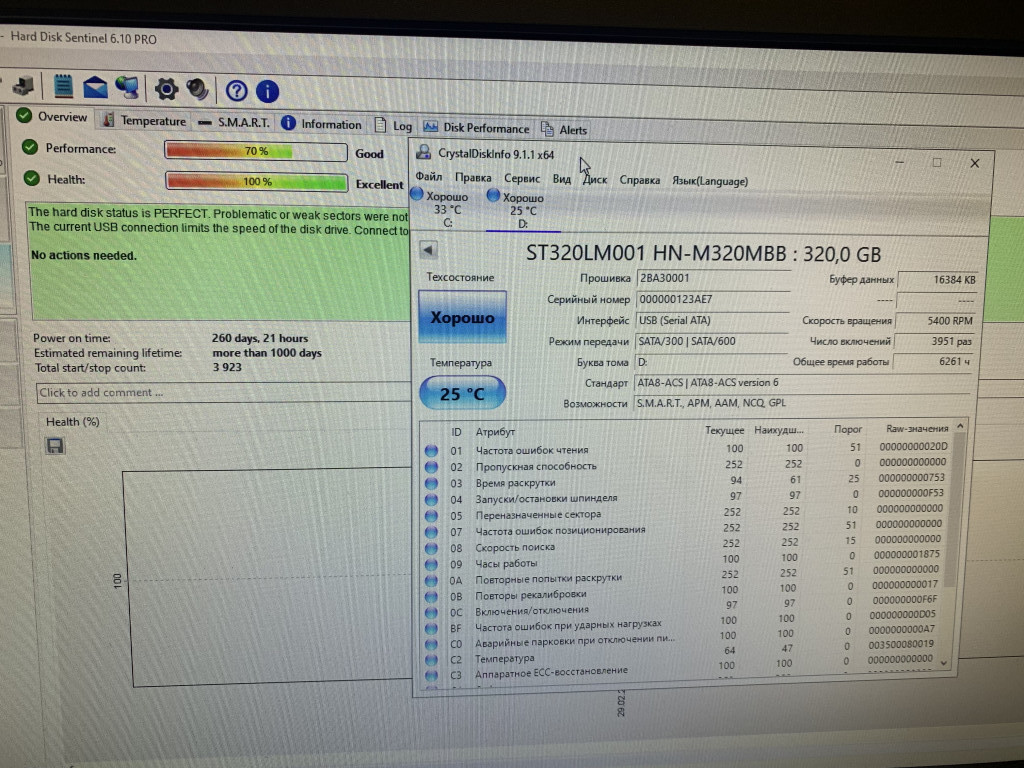Switch to the Overview tab
This screenshot has width=1024, height=768.
(52, 116)
